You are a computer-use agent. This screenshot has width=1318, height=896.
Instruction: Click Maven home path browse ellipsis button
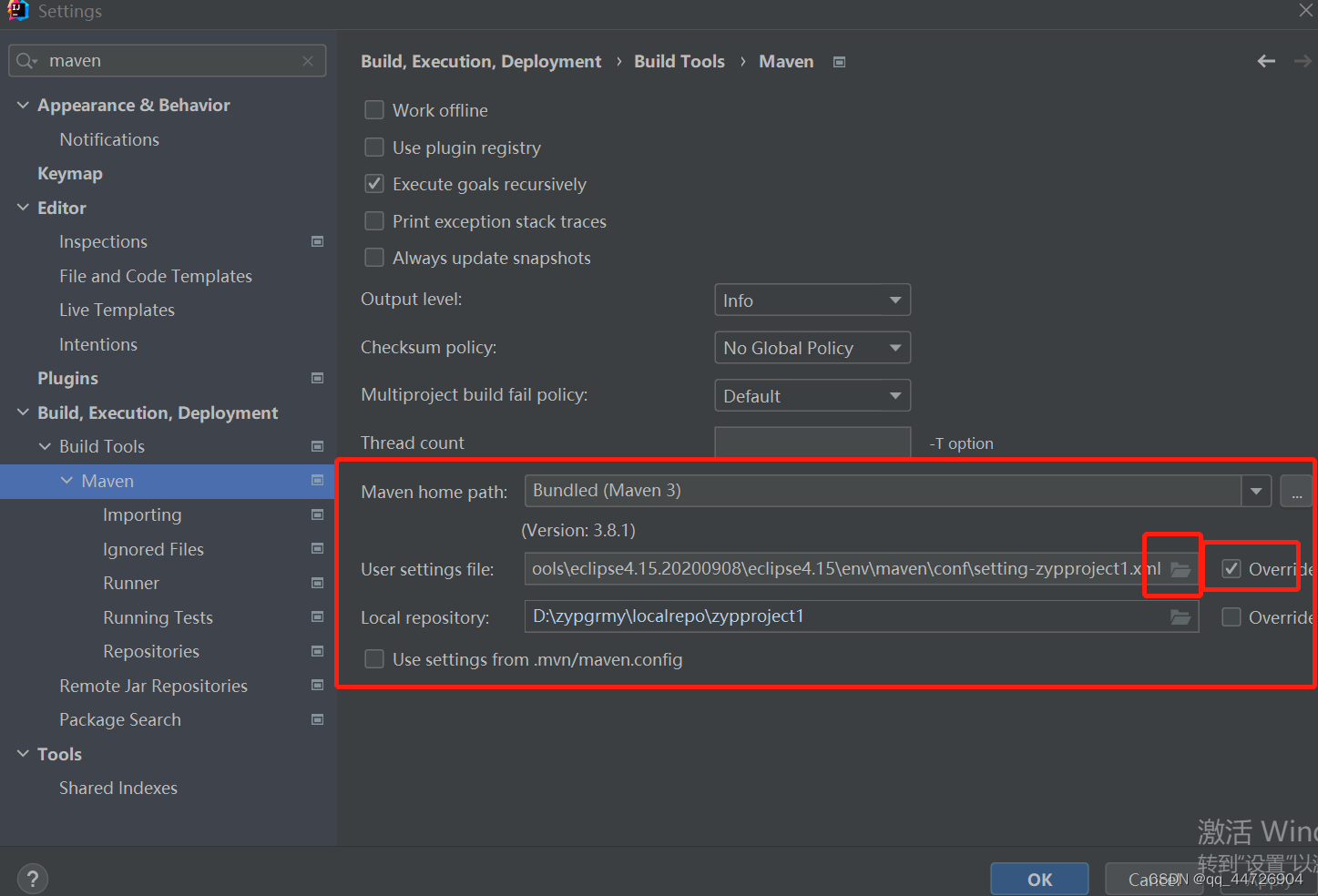pos(1296,491)
